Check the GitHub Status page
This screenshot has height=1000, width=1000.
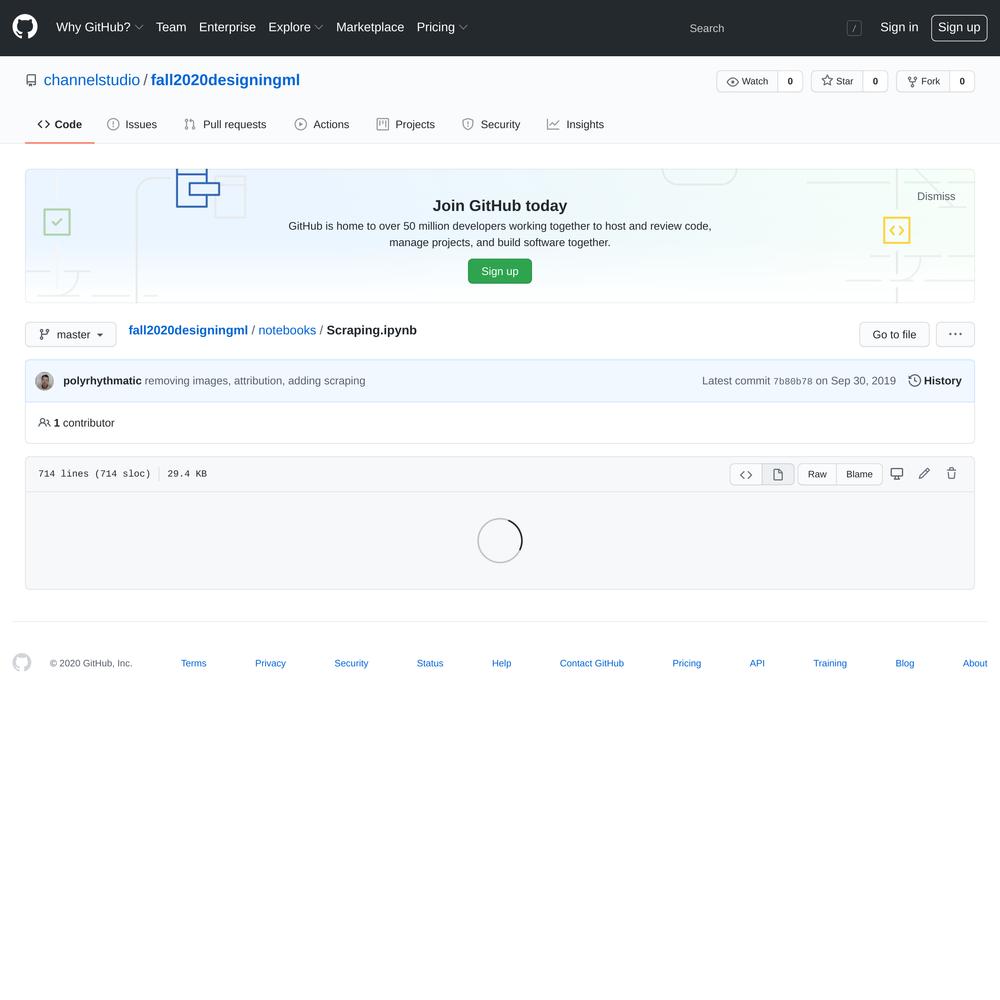click(x=430, y=663)
